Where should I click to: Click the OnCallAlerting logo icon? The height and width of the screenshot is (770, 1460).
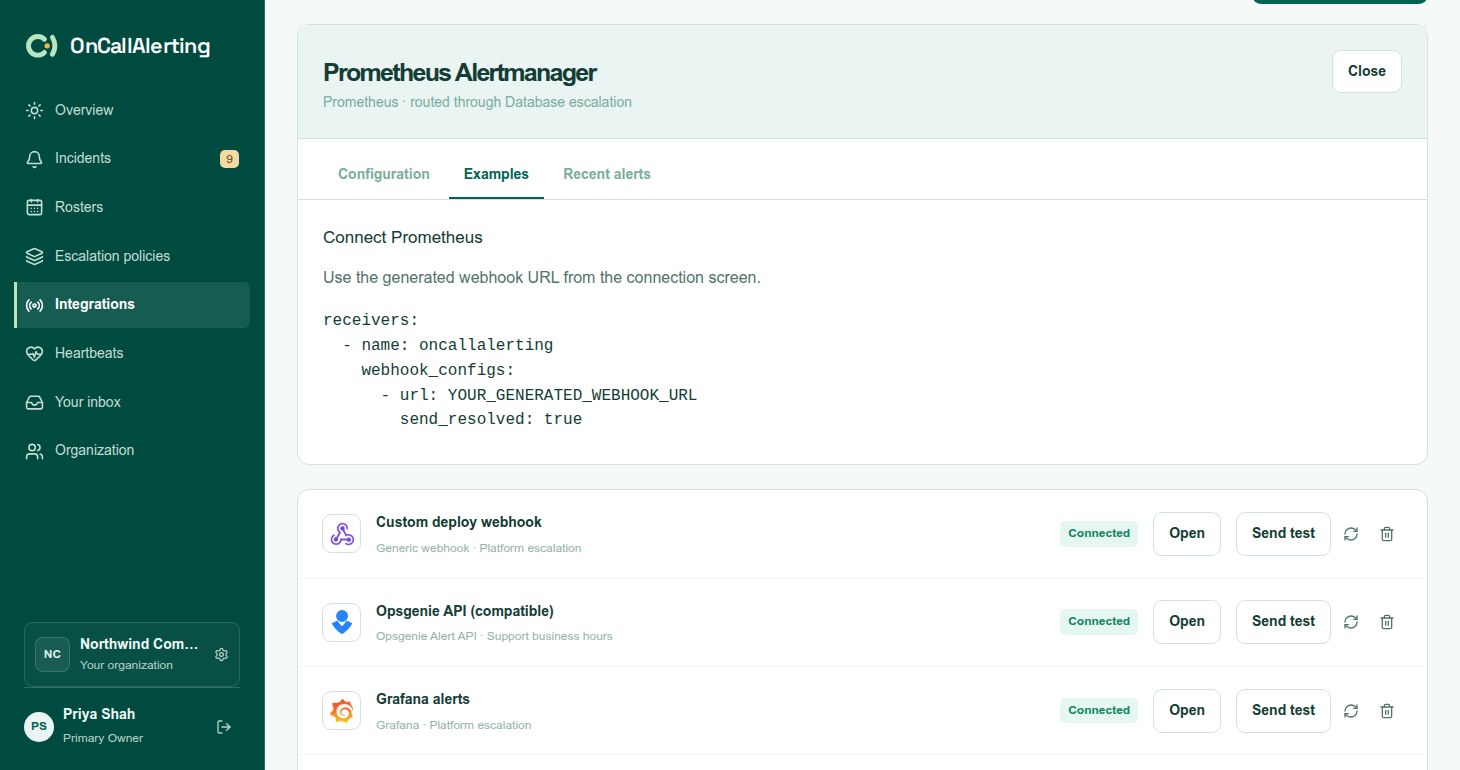41,46
